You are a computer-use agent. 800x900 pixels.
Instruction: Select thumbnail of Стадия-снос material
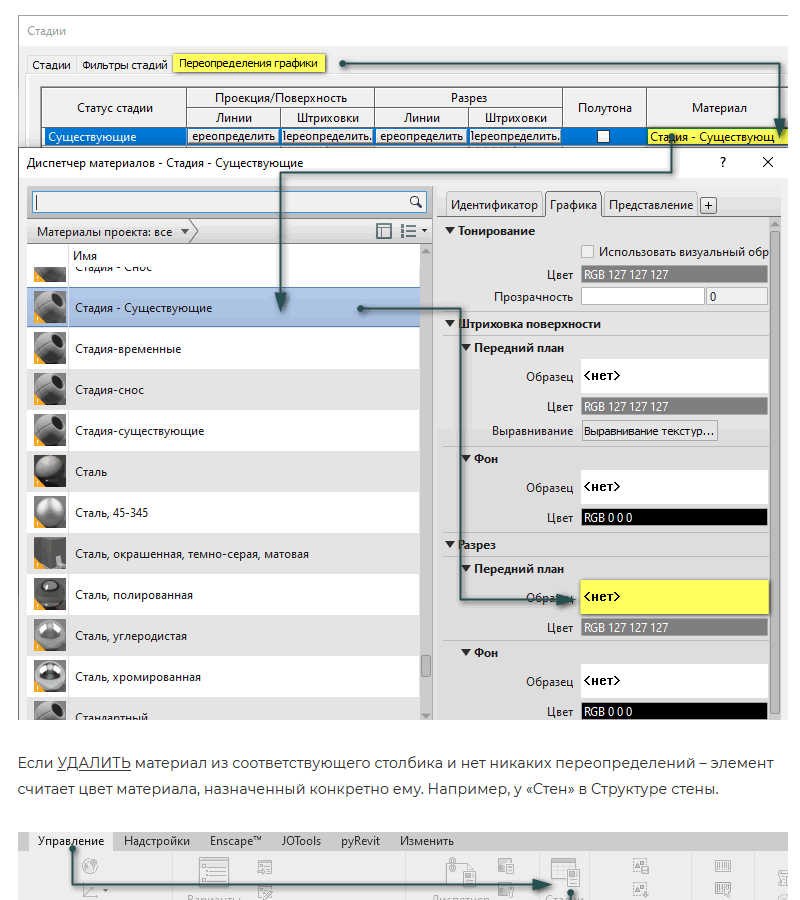point(49,389)
